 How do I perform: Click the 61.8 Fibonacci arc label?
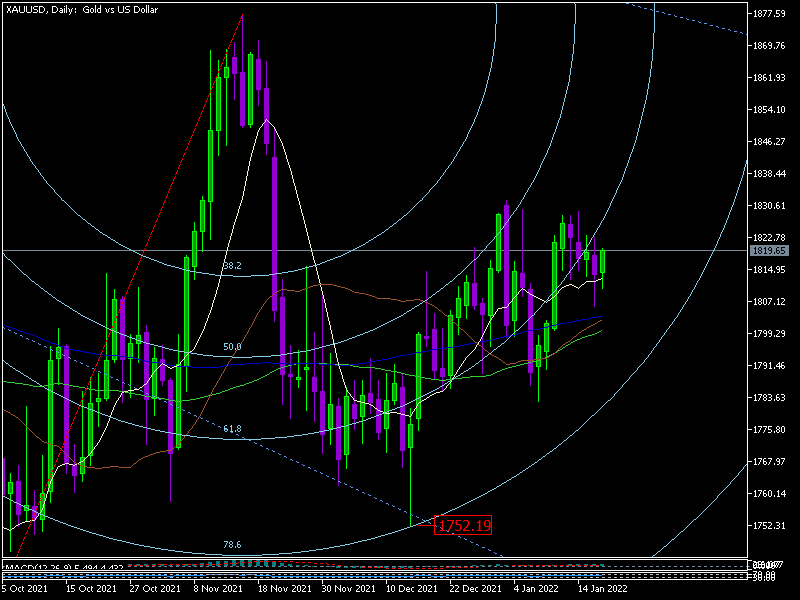coord(231,429)
